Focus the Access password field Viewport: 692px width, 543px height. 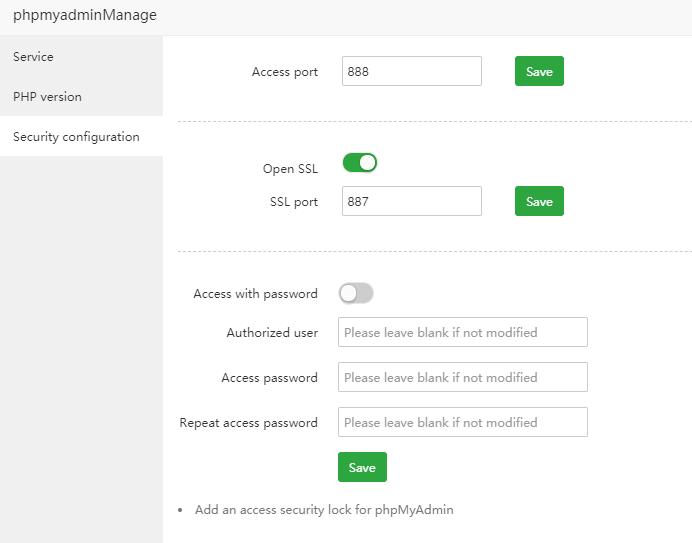(x=462, y=377)
